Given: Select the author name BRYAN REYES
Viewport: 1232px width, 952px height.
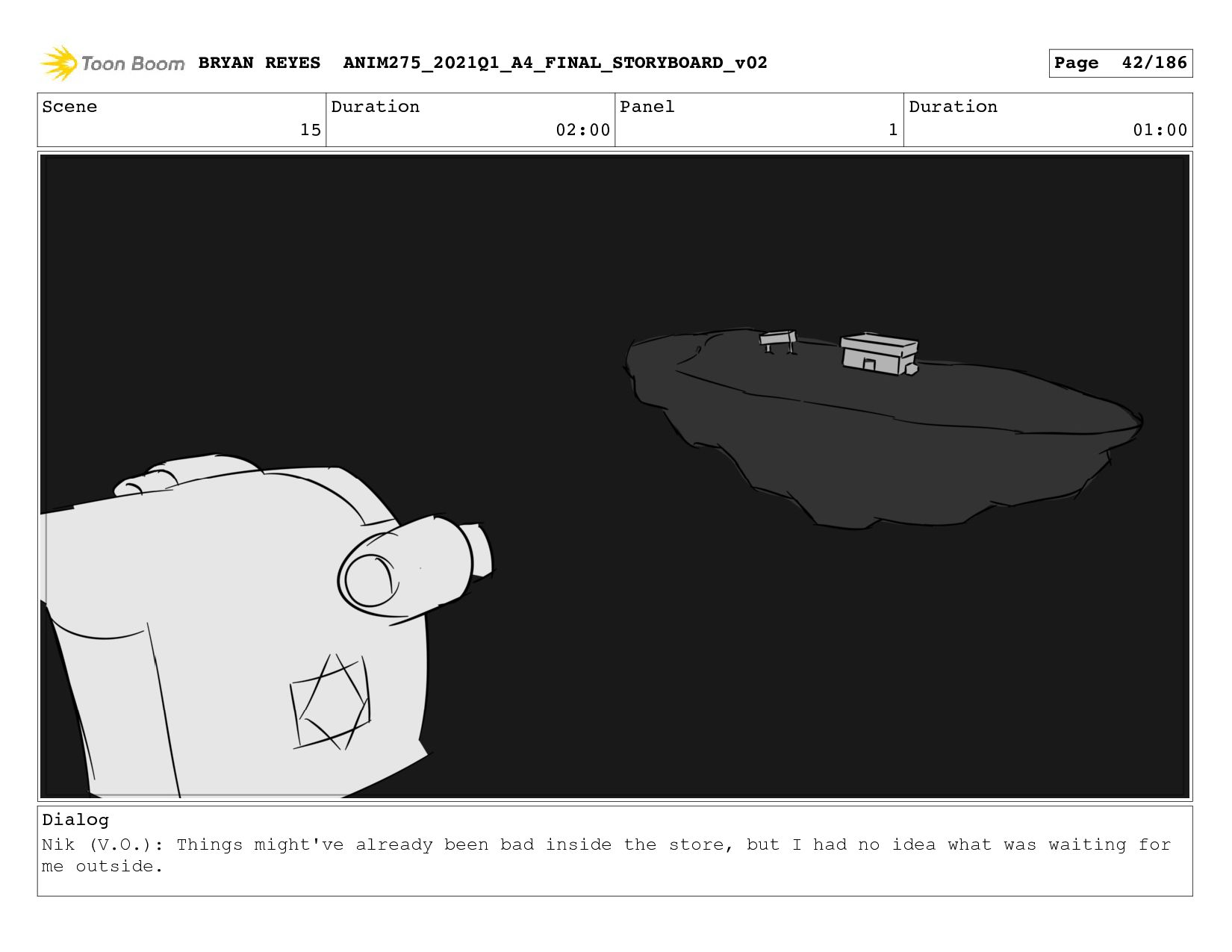Looking at the screenshot, I should click(x=259, y=63).
